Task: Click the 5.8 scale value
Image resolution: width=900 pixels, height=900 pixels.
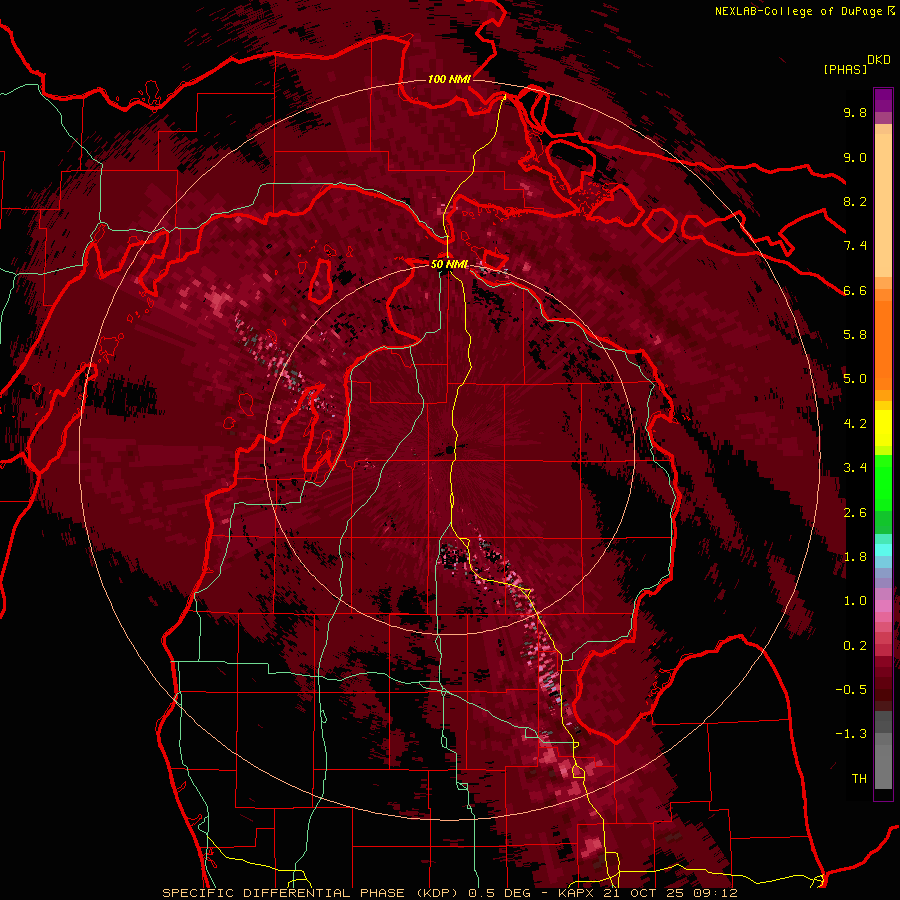Action: (855, 335)
